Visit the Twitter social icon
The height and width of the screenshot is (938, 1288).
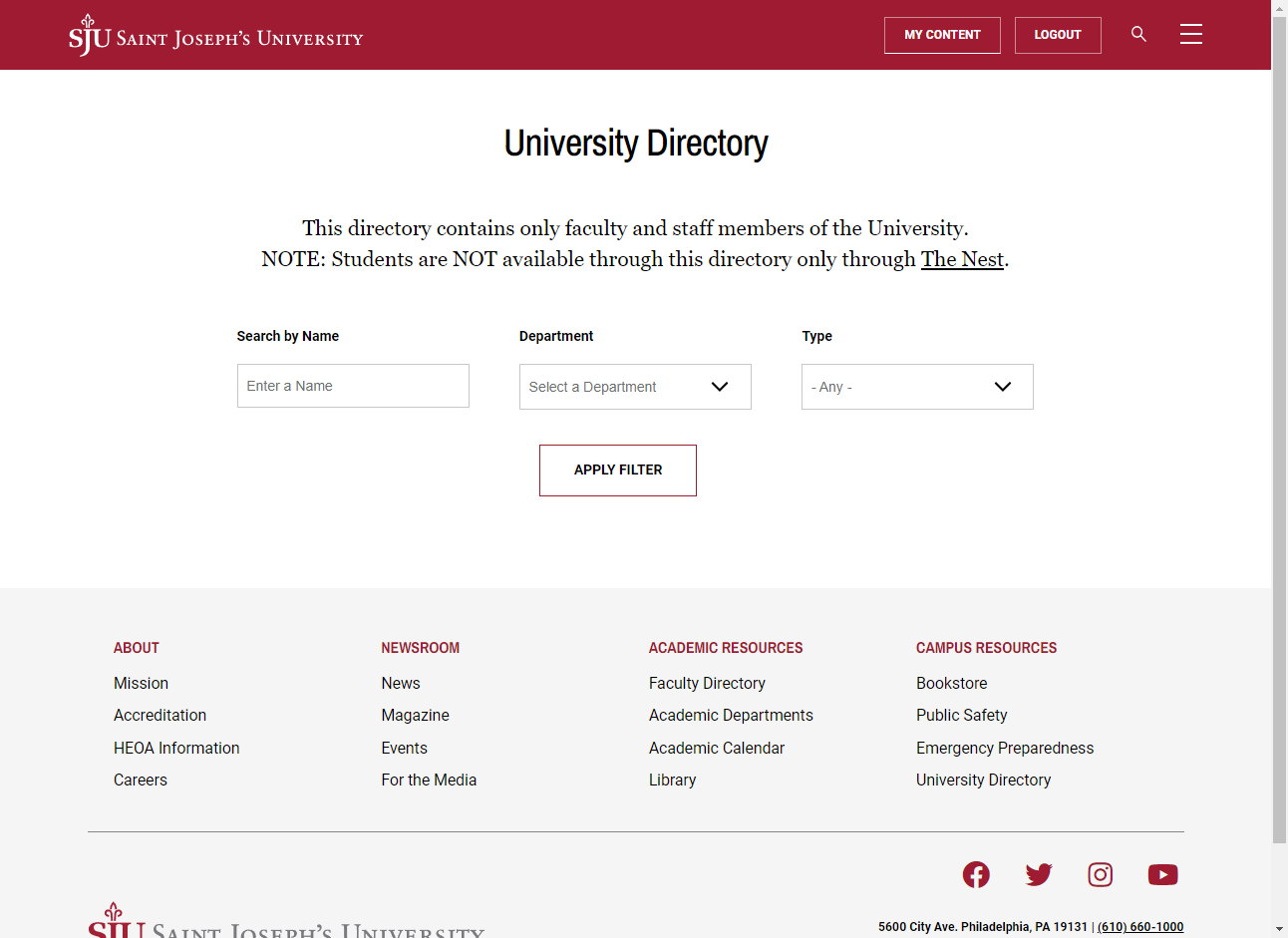[1039, 874]
